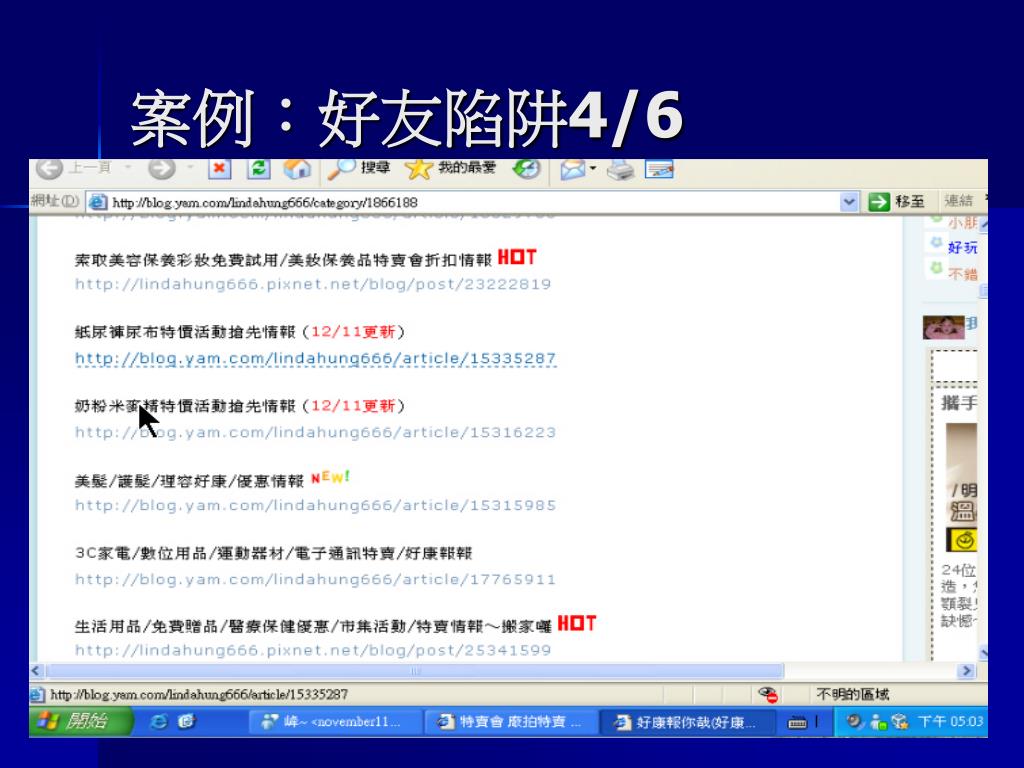Image resolution: width=1024 pixels, height=768 pixels.
Task: Open the Home page icon
Action: point(297,168)
